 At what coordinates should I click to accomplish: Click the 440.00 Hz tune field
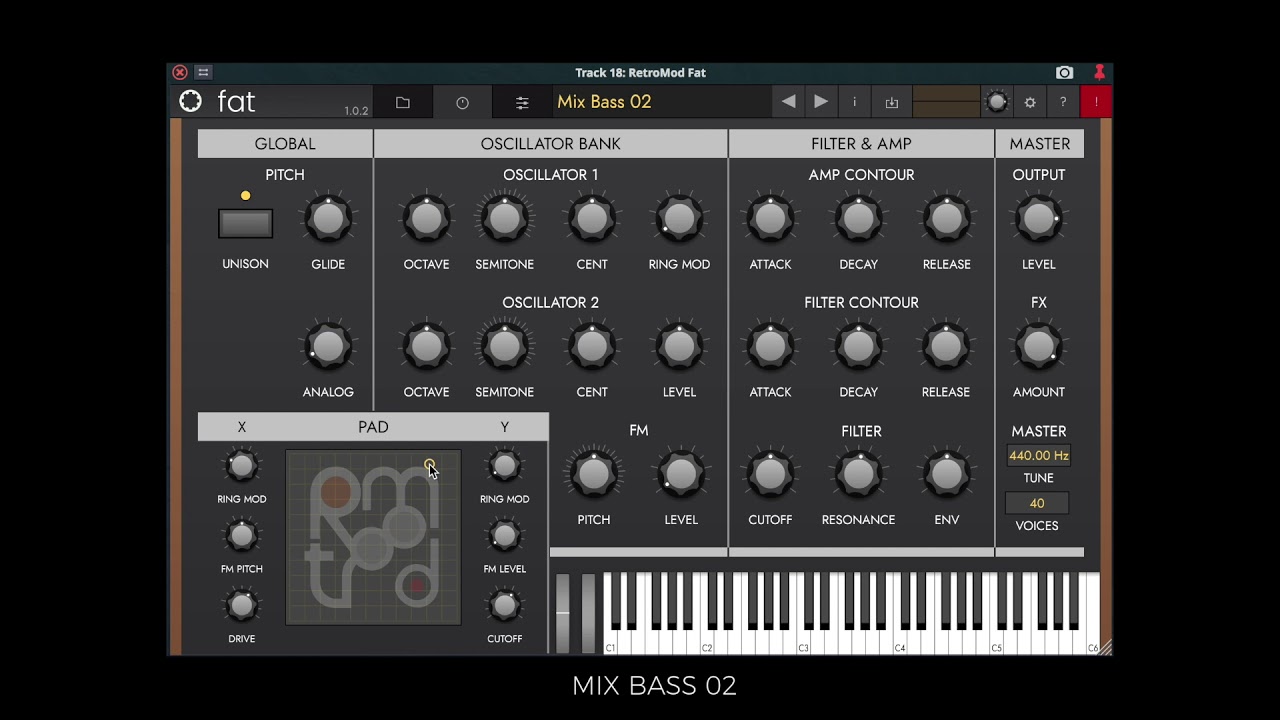[1038, 455]
